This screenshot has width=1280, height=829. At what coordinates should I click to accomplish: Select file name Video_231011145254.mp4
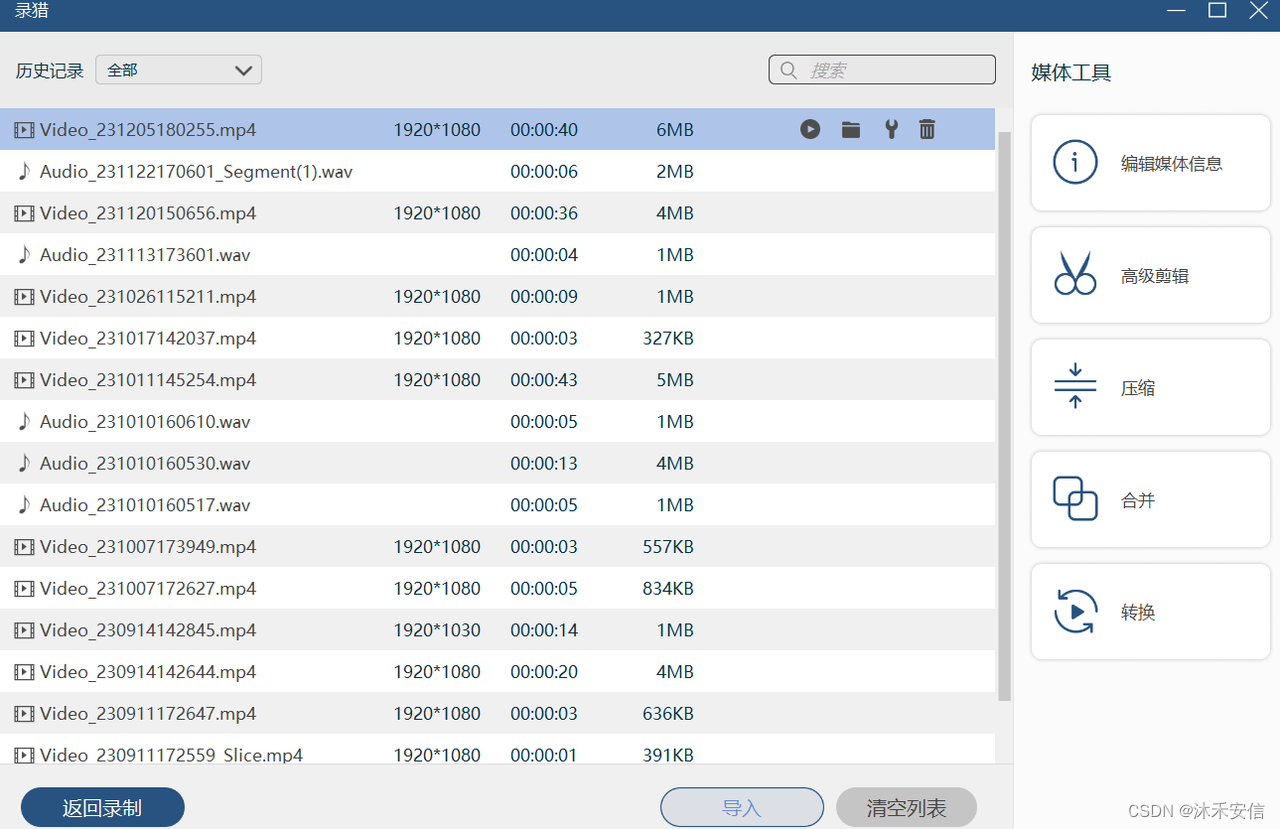coord(148,380)
